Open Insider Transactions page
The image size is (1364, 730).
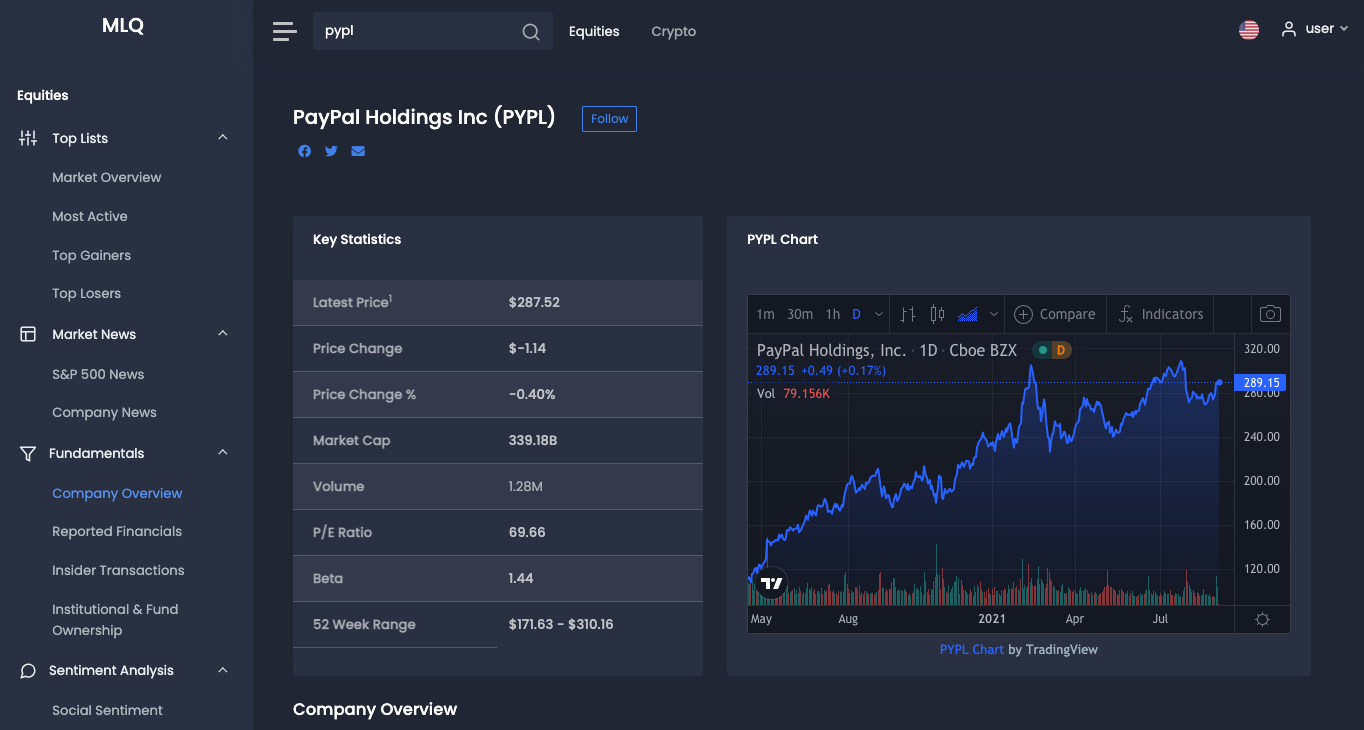pyautogui.click(x=119, y=570)
